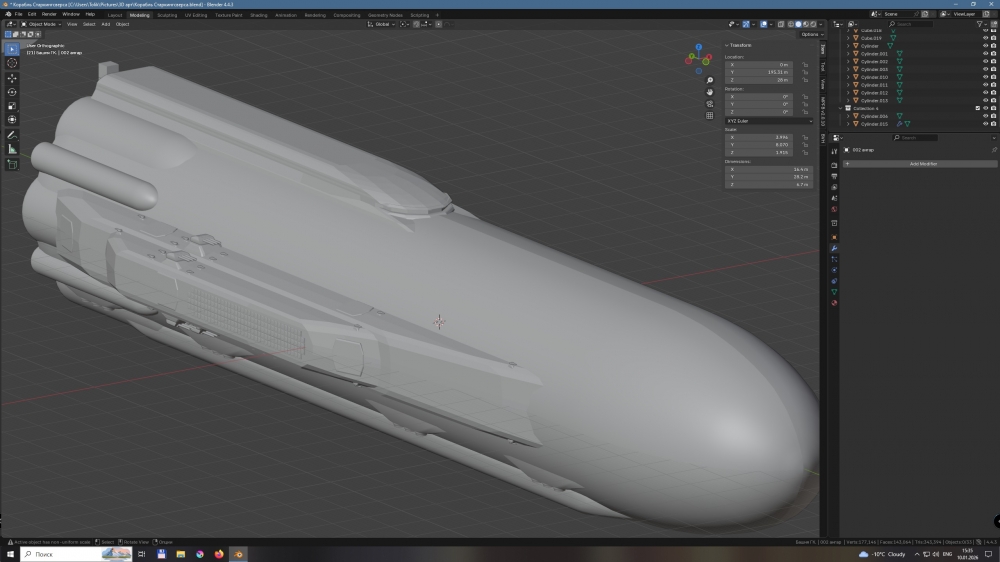This screenshot has height=562, width=1000.
Task: Open the XYZ Euler rotation mode dropdown
Action: tap(768, 121)
